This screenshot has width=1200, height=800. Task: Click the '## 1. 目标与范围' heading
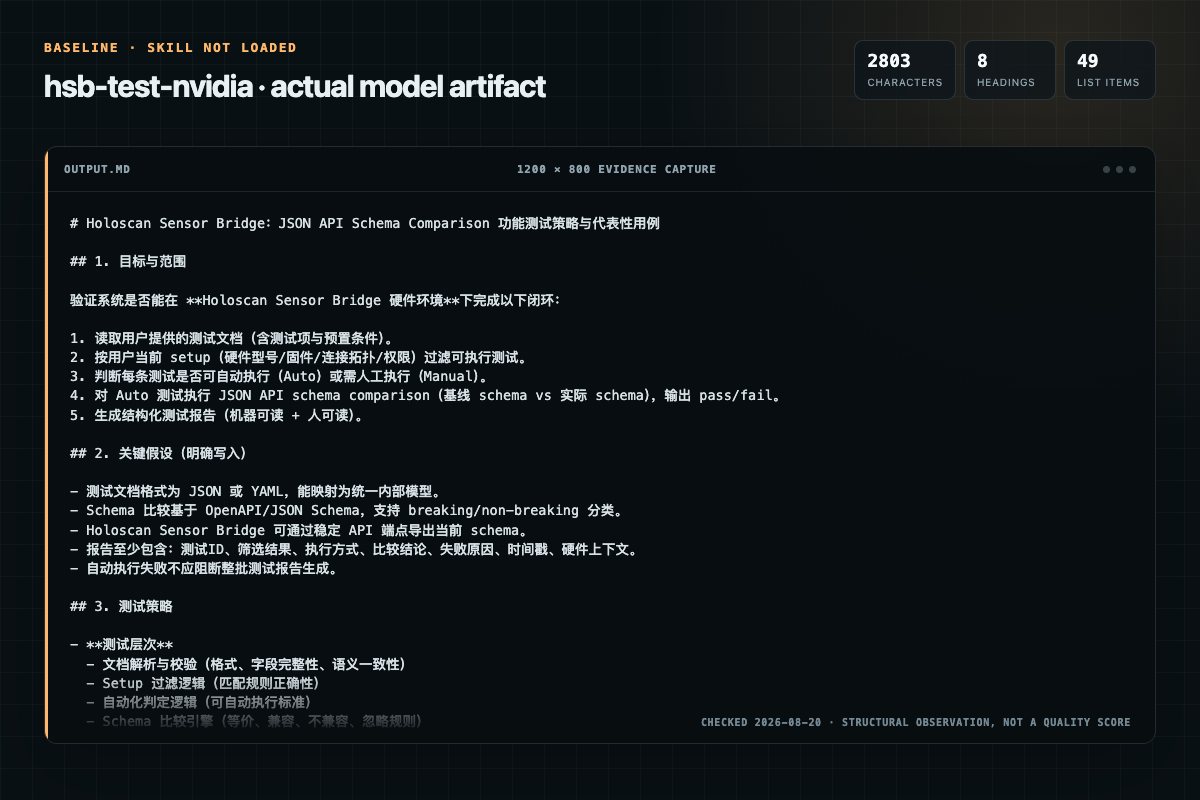point(128,262)
